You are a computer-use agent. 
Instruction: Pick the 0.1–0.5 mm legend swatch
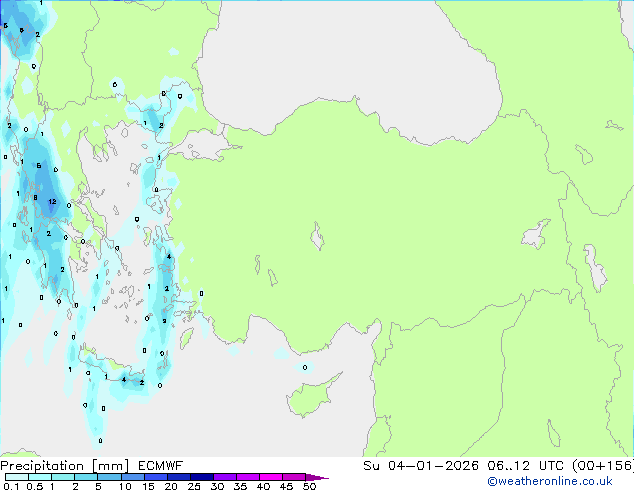click(17, 477)
